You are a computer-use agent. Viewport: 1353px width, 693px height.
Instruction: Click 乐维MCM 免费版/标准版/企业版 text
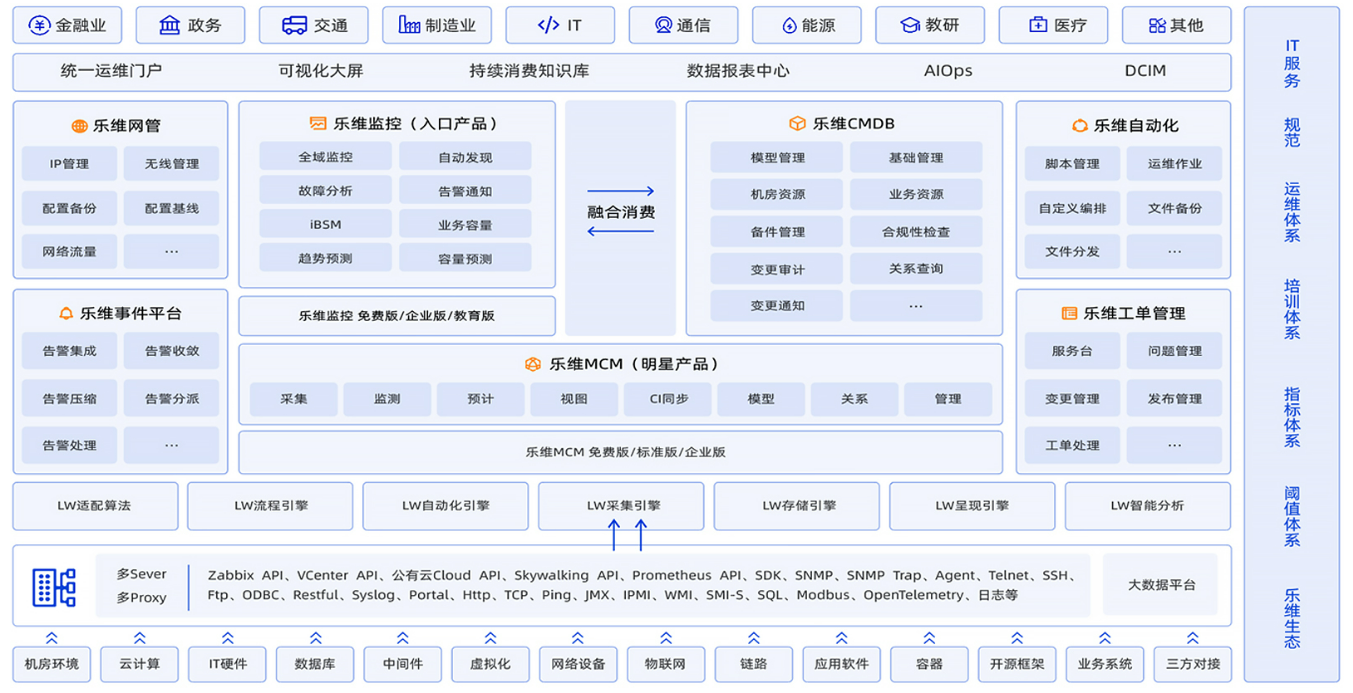click(x=626, y=452)
